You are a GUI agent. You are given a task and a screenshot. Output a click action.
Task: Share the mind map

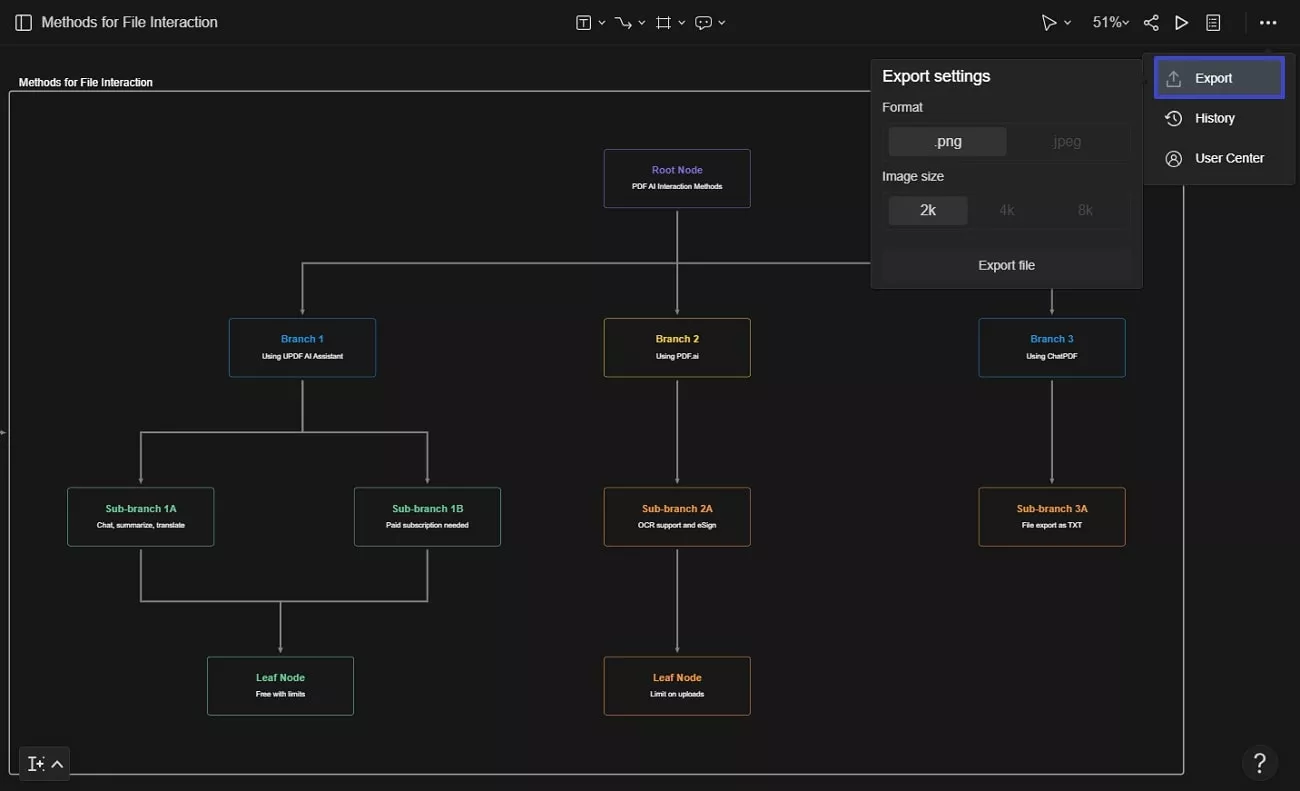tap(1151, 21)
